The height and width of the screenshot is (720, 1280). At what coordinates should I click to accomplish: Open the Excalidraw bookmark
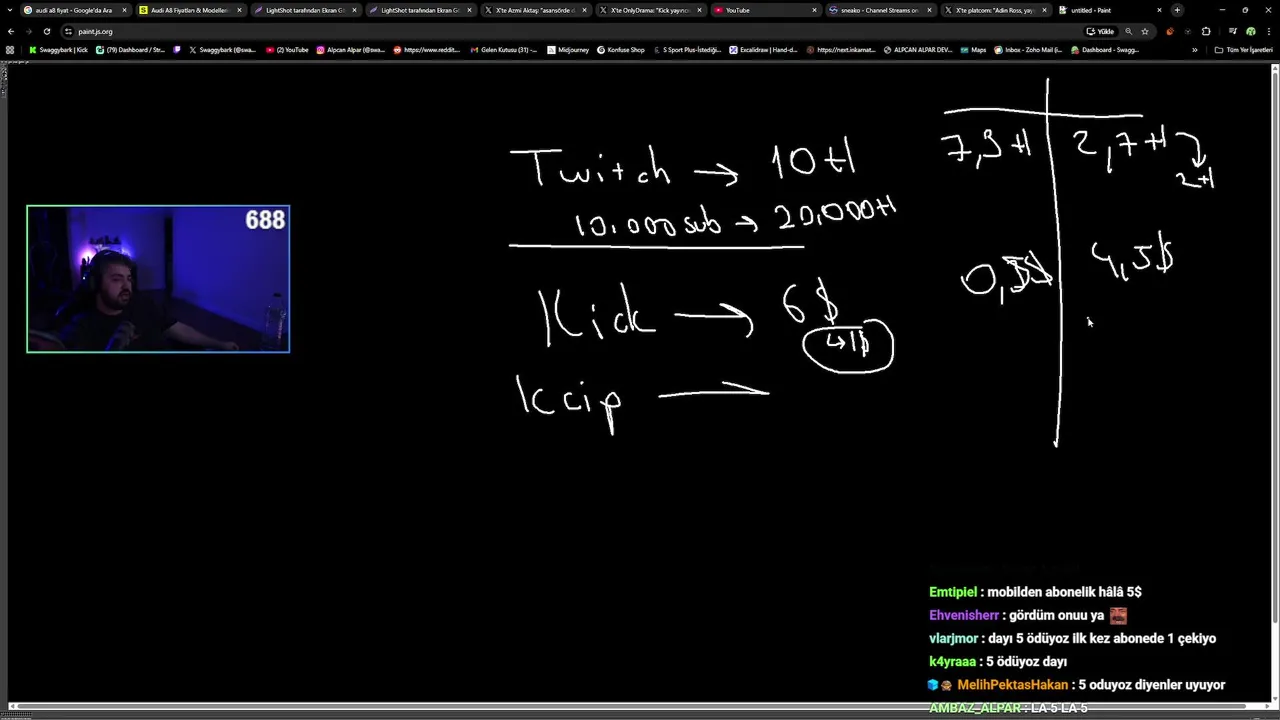point(763,50)
